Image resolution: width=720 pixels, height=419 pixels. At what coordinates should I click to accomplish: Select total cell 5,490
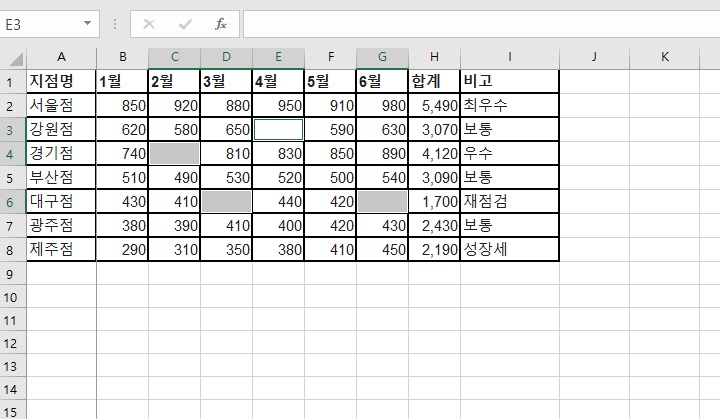[434, 106]
